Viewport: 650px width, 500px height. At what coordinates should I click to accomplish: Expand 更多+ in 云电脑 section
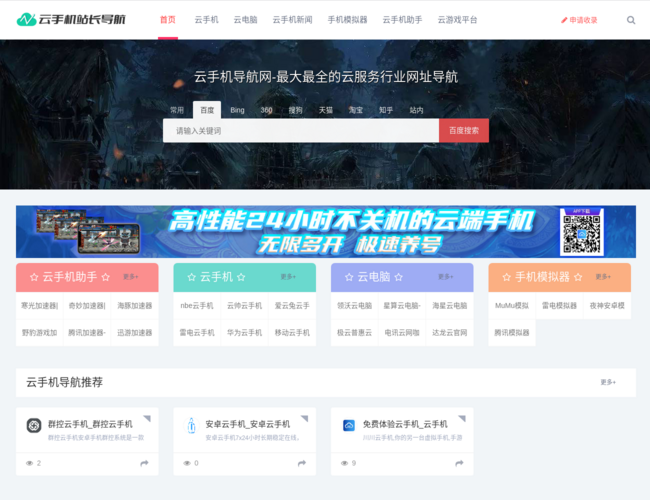tap(446, 277)
